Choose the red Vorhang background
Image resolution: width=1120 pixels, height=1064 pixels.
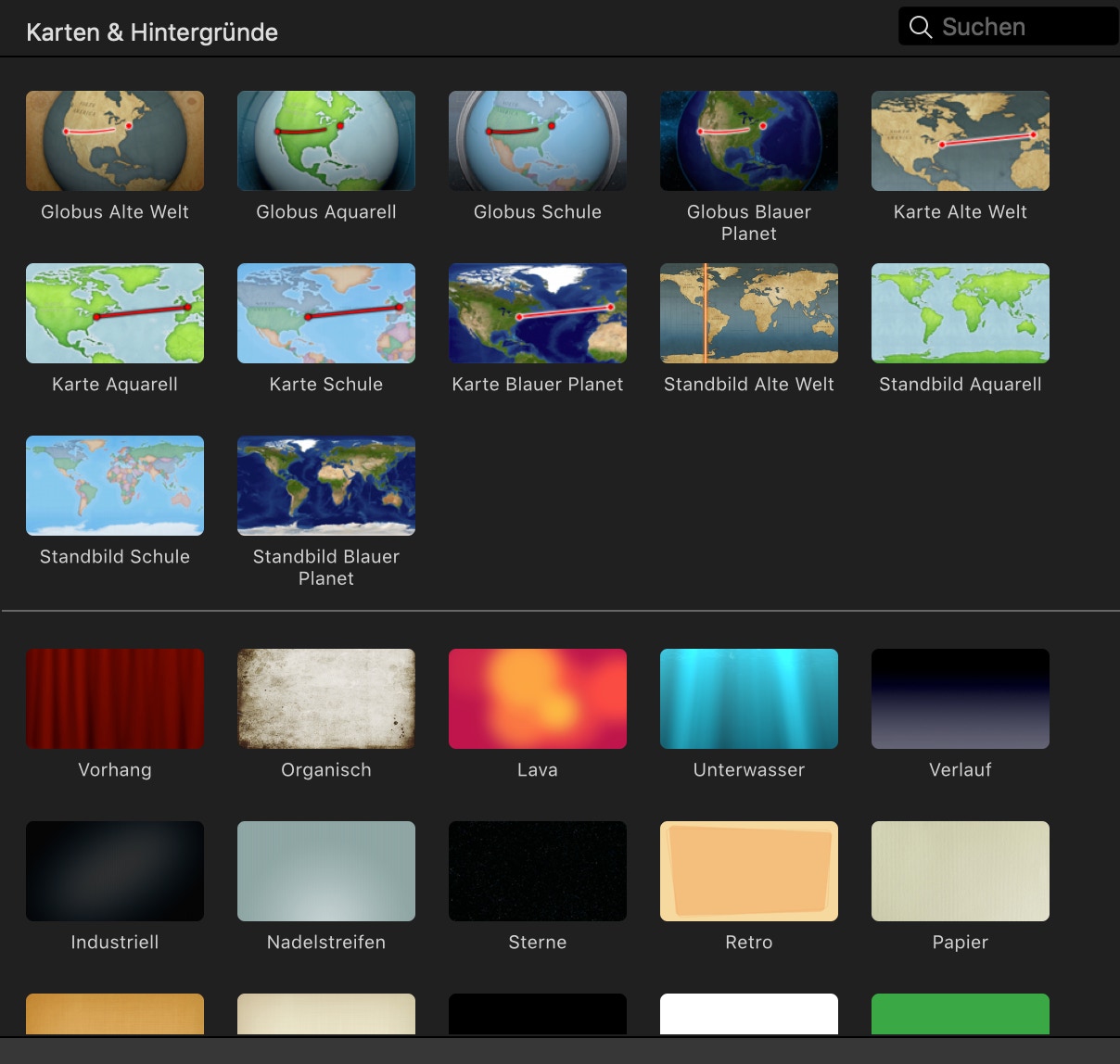click(115, 699)
